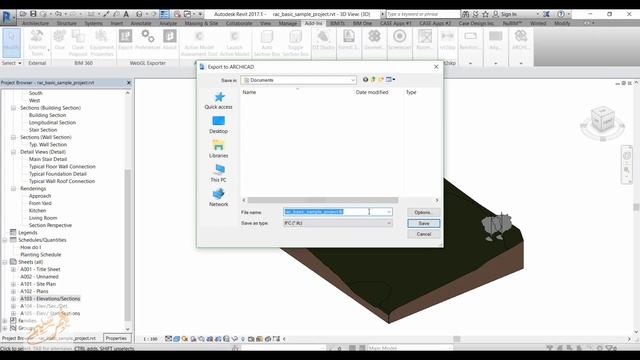Go back using dialog's back arrow icon
Viewport: 640px width, 360px height.
coord(365,80)
